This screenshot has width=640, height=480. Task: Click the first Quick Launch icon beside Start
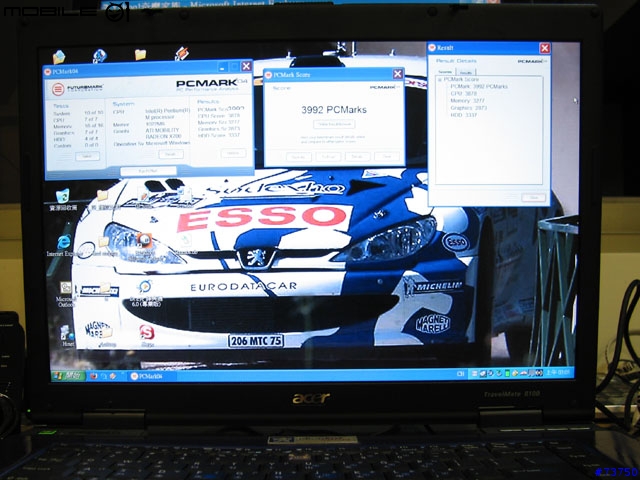(x=93, y=376)
